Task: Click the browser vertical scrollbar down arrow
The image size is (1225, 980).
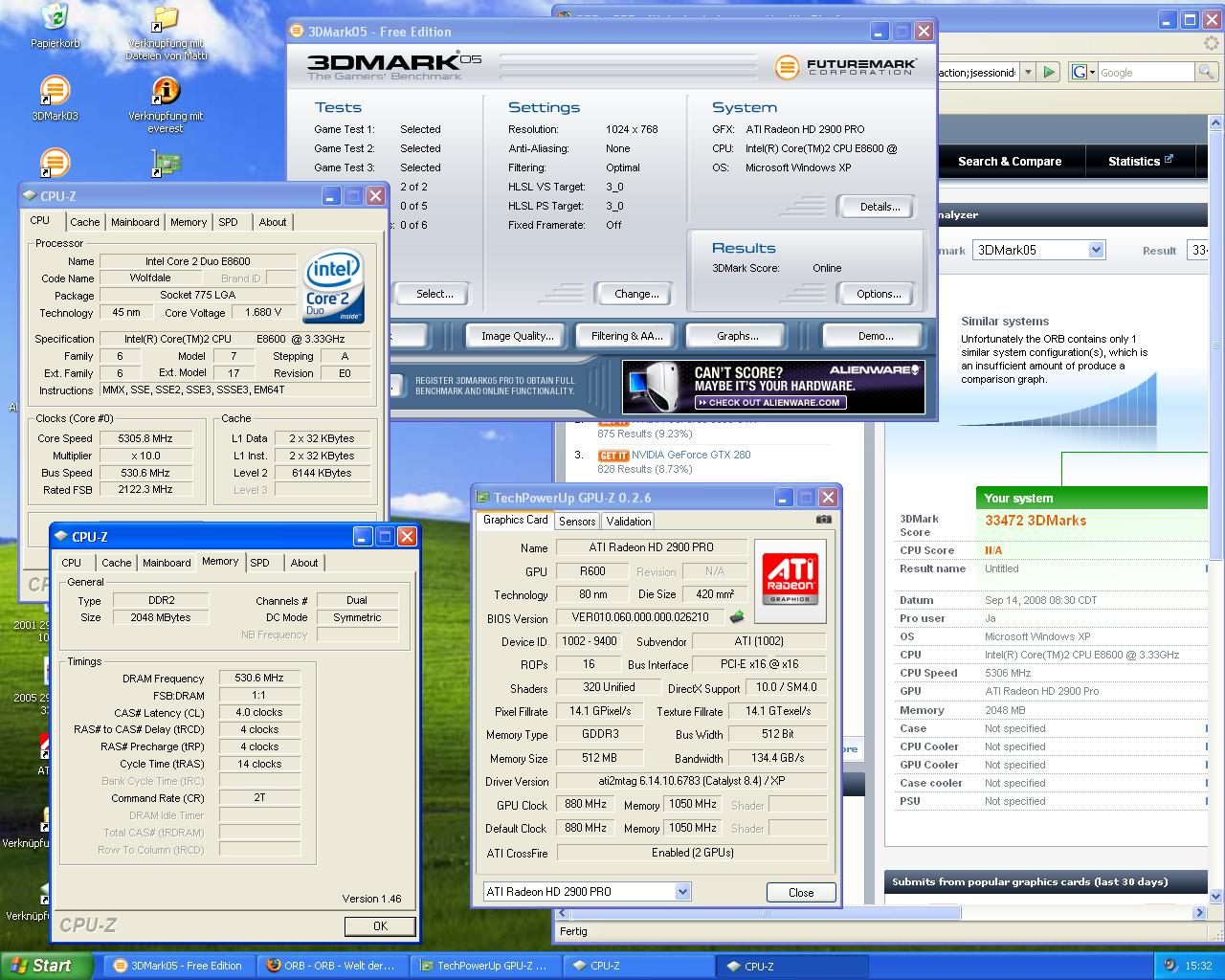Action: click(1217, 897)
